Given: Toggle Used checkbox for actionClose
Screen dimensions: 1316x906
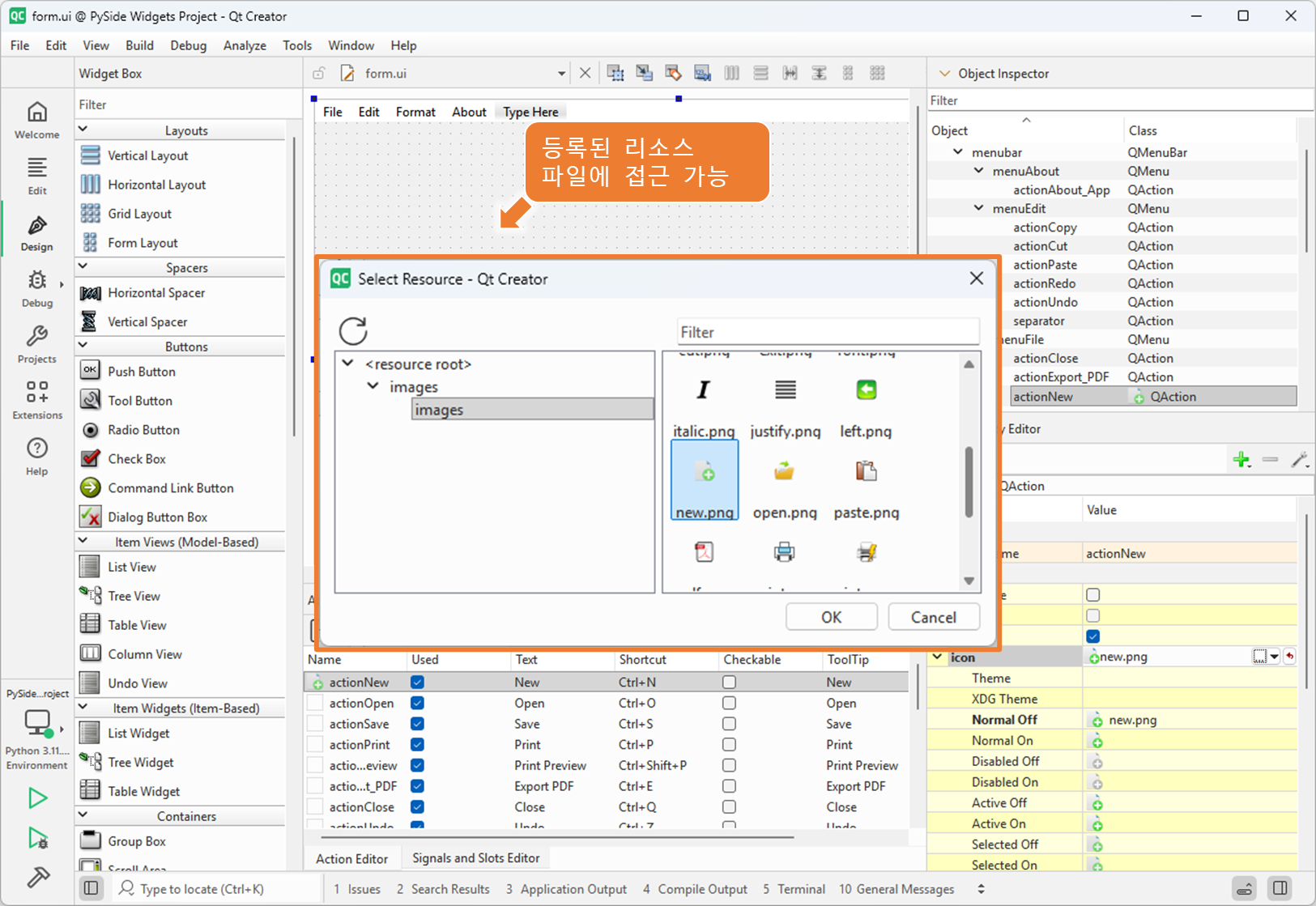Looking at the screenshot, I should pos(417,807).
